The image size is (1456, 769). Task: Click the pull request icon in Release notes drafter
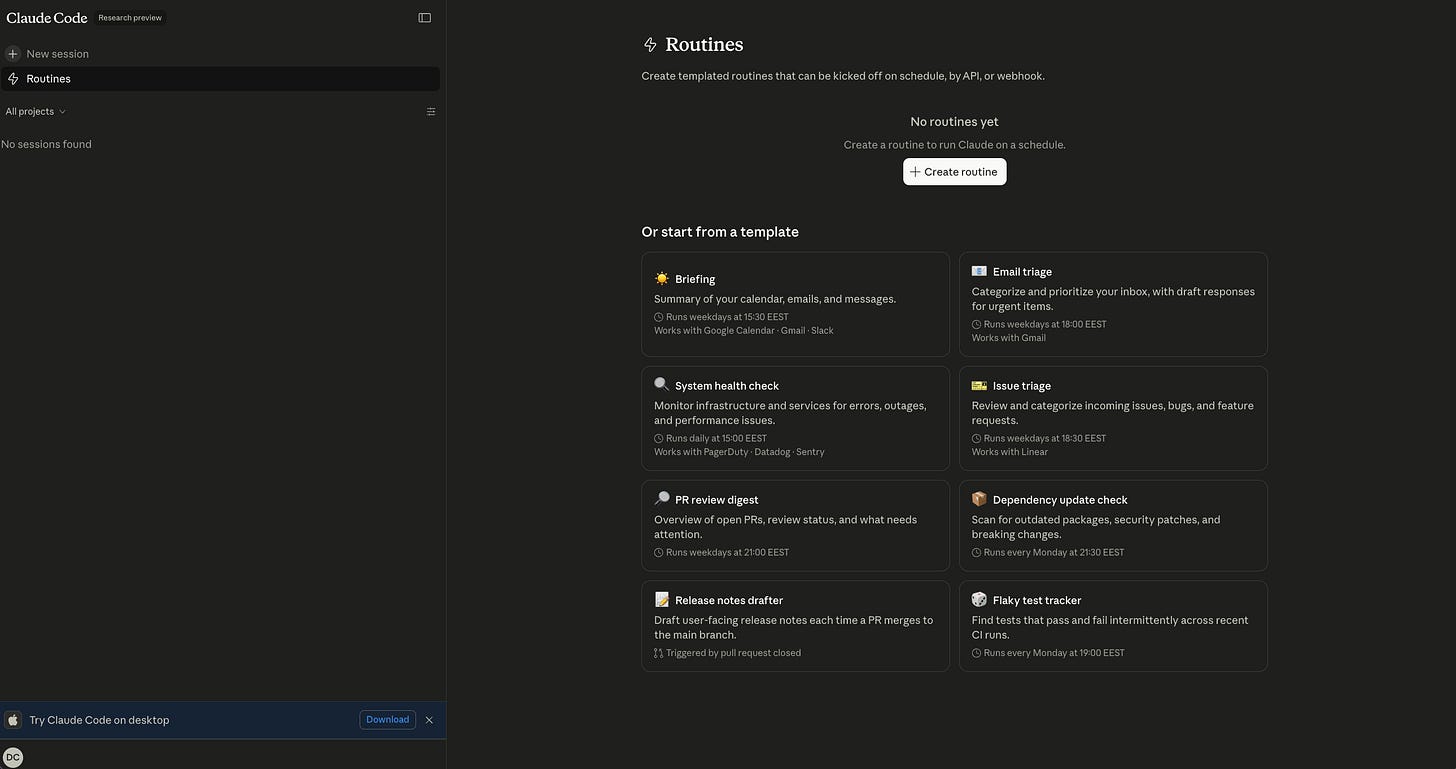pos(659,653)
